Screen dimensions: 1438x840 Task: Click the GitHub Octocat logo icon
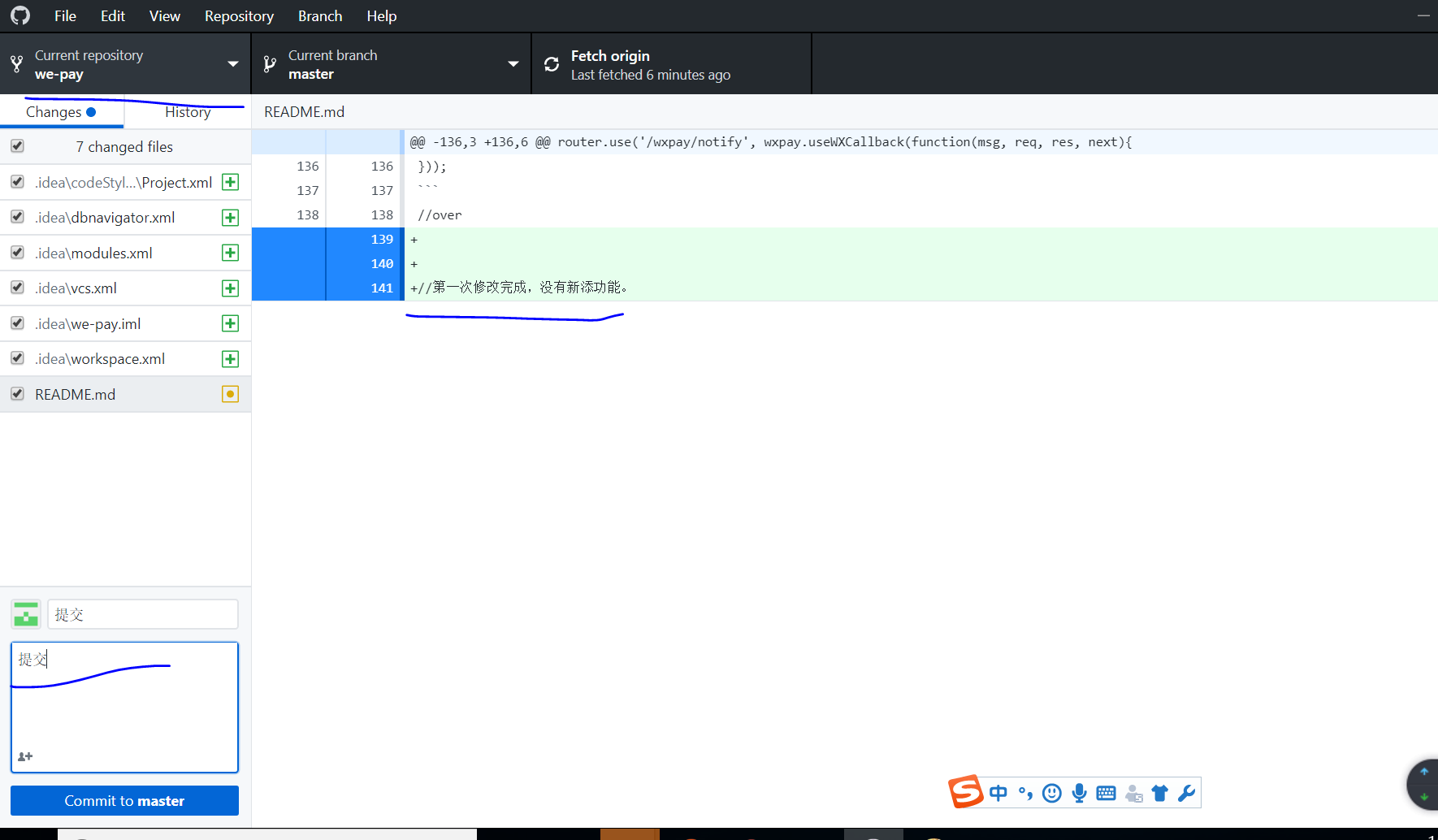click(20, 15)
